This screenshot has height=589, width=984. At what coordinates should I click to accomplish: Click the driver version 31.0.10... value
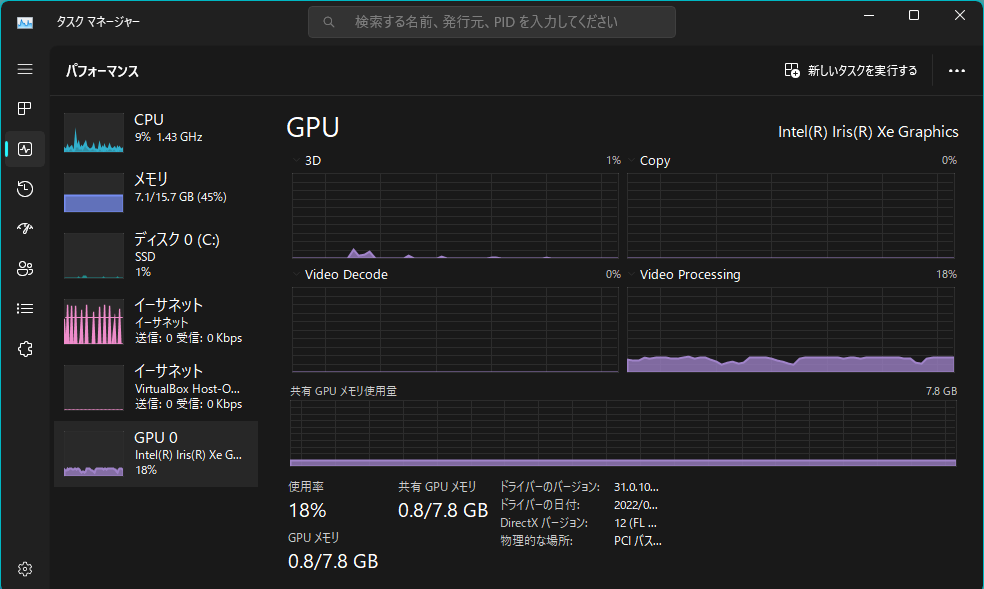click(x=636, y=487)
